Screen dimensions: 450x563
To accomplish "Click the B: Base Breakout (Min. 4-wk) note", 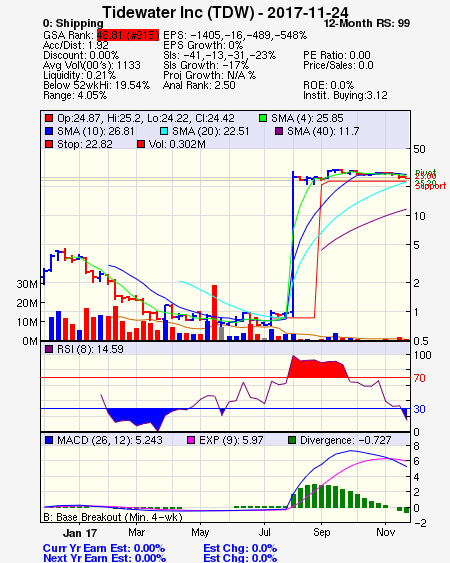I will 113,517.
